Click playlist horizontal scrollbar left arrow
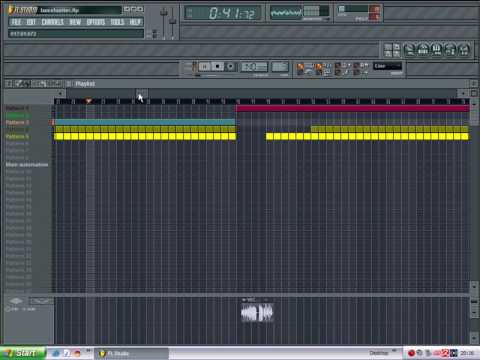This screenshot has width=480, height=360. tap(60, 93)
